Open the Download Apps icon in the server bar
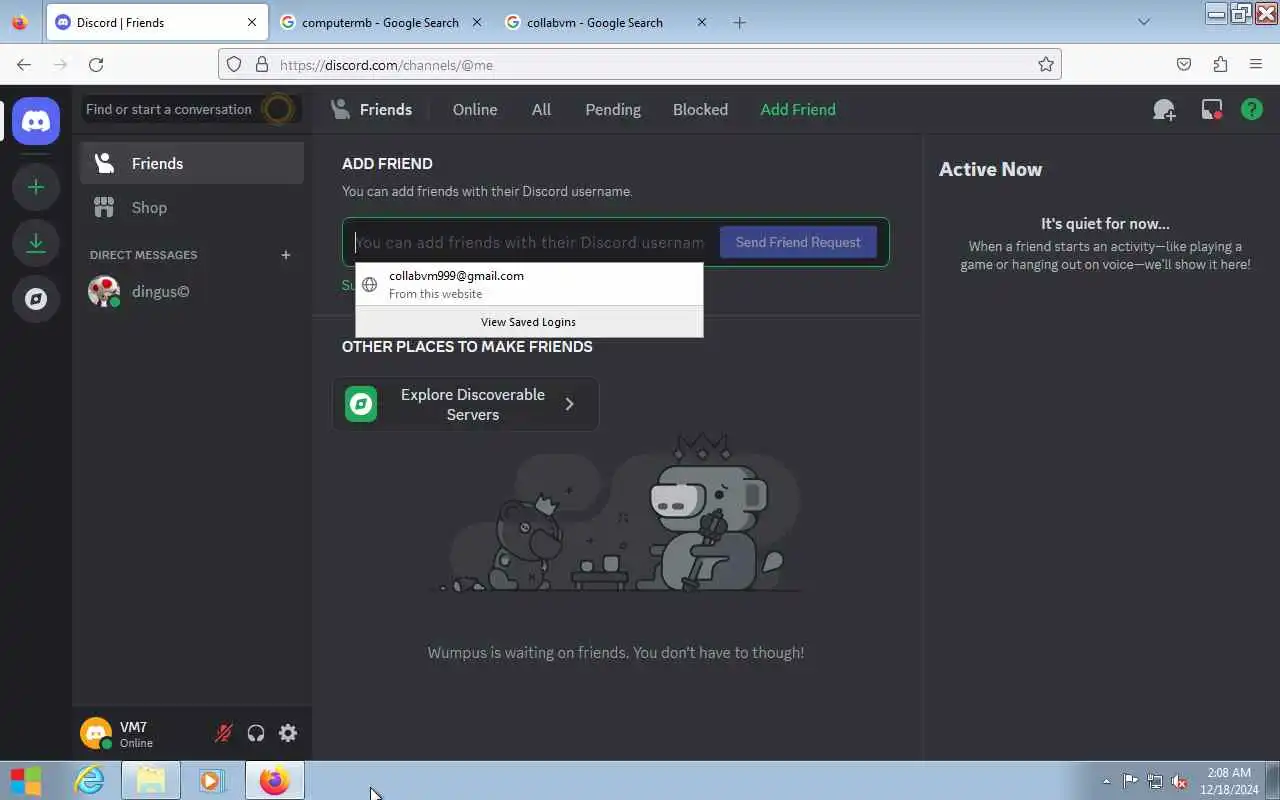 click(x=36, y=243)
